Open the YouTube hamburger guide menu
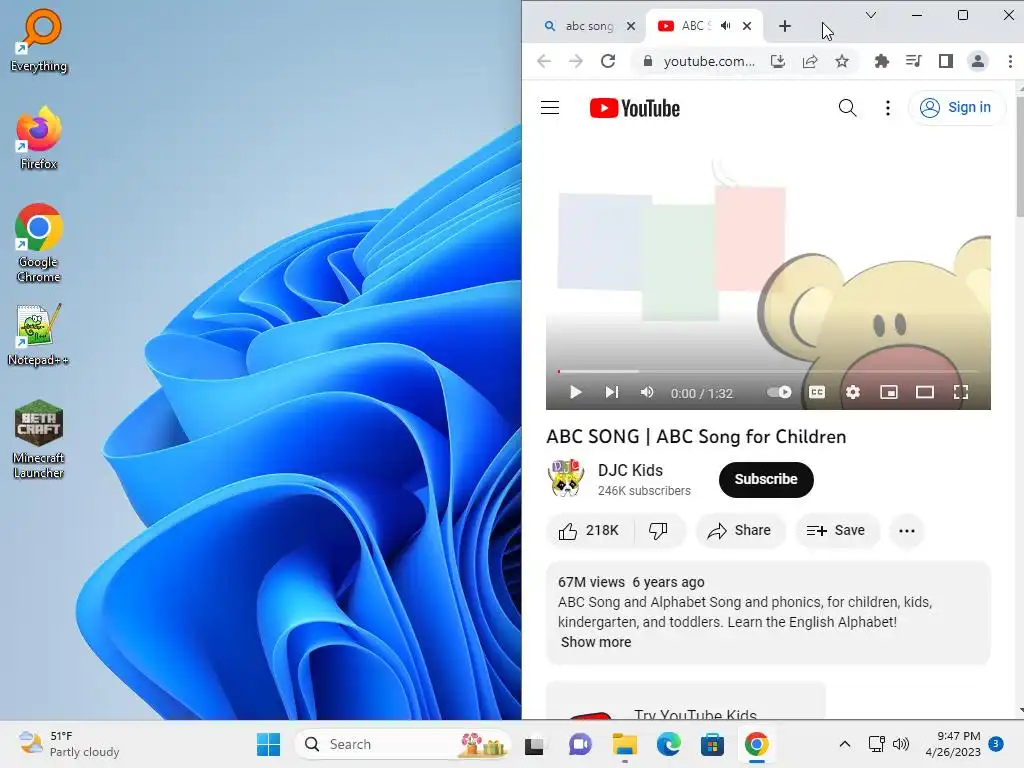 (x=550, y=108)
